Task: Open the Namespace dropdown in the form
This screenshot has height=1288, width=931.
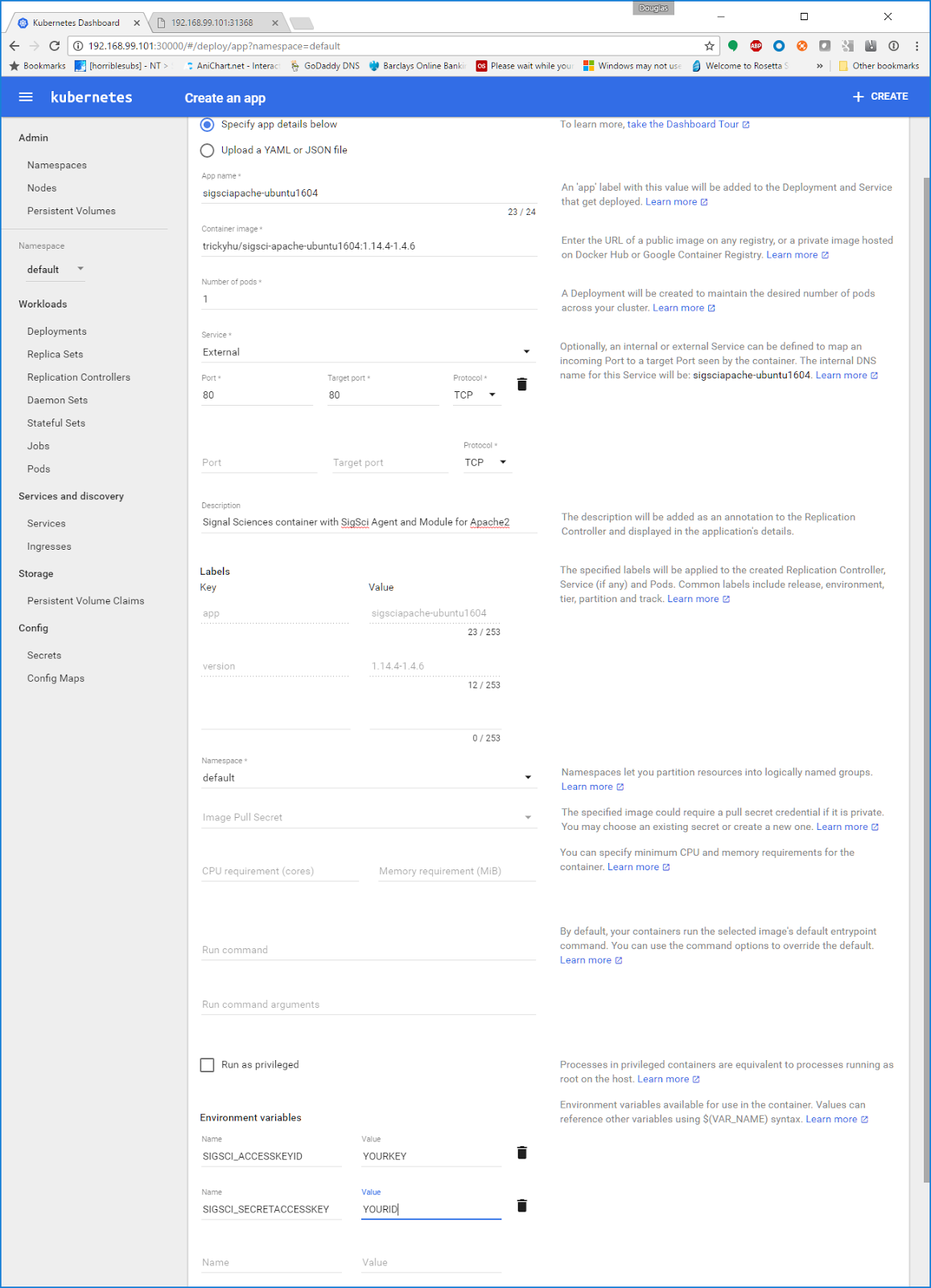Action: [x=369, y=778]
